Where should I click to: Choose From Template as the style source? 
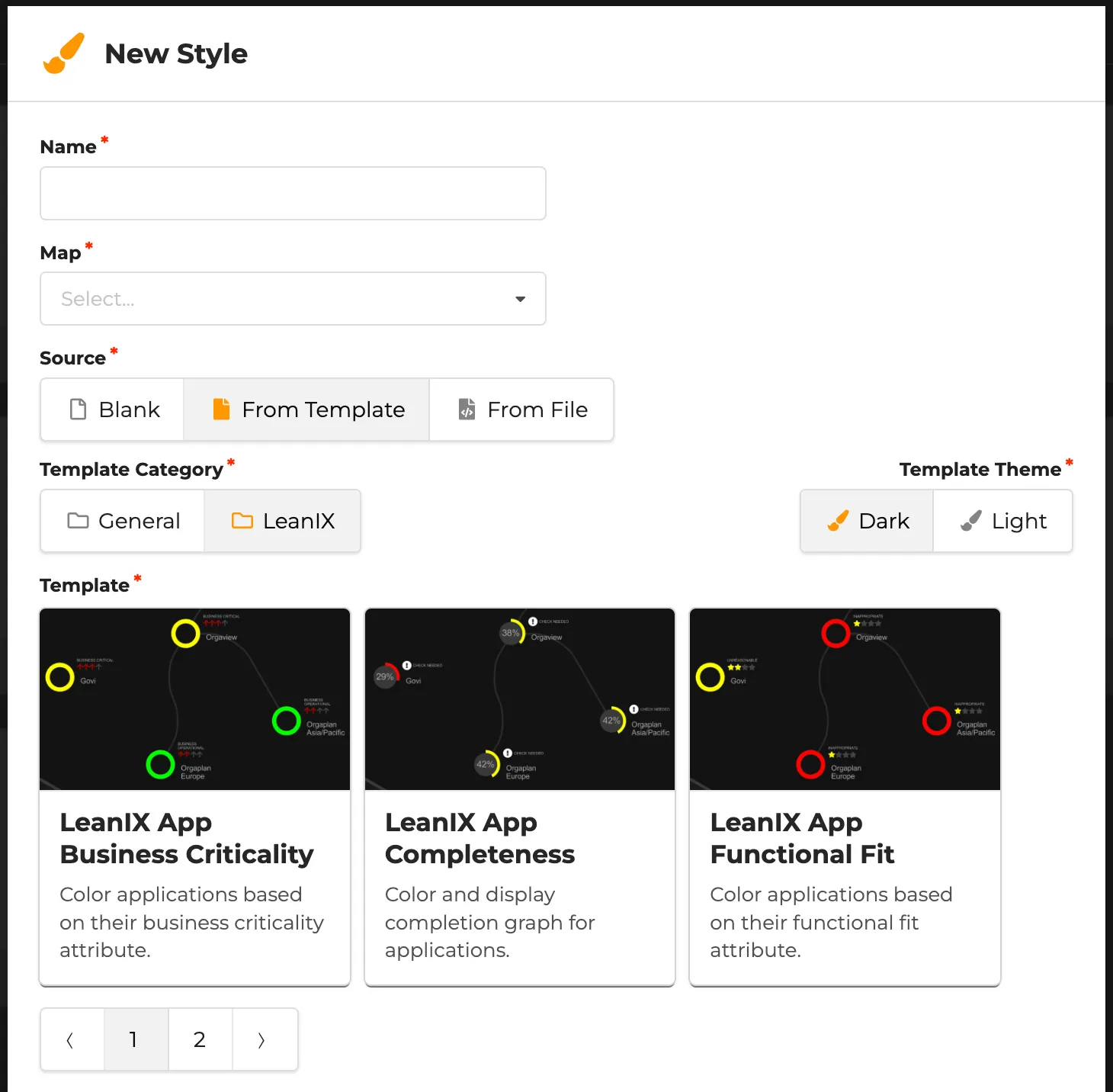pos(306,409)
